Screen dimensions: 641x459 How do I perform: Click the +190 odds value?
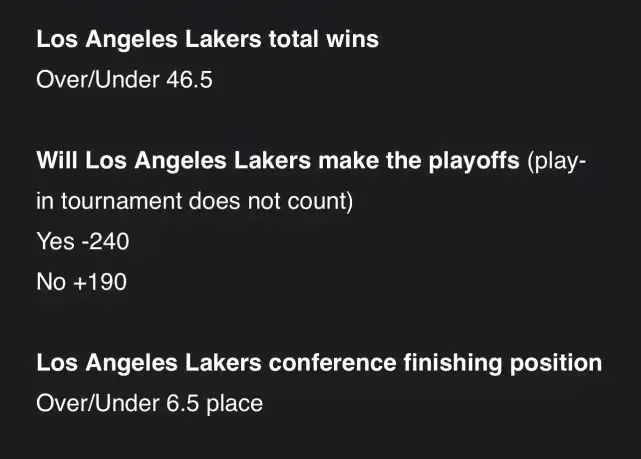100,282
